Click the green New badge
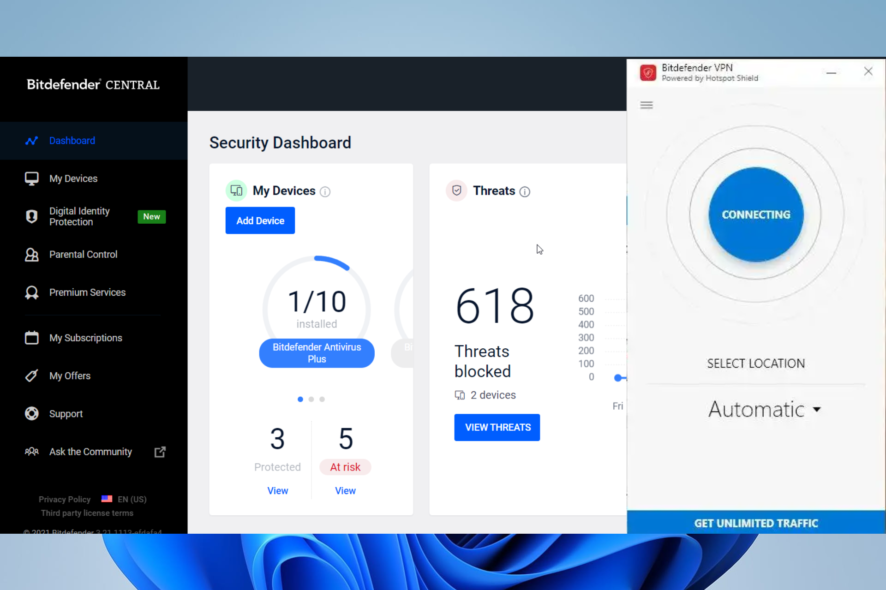Viewport: 886px width, 590px height. coord(151,216)
